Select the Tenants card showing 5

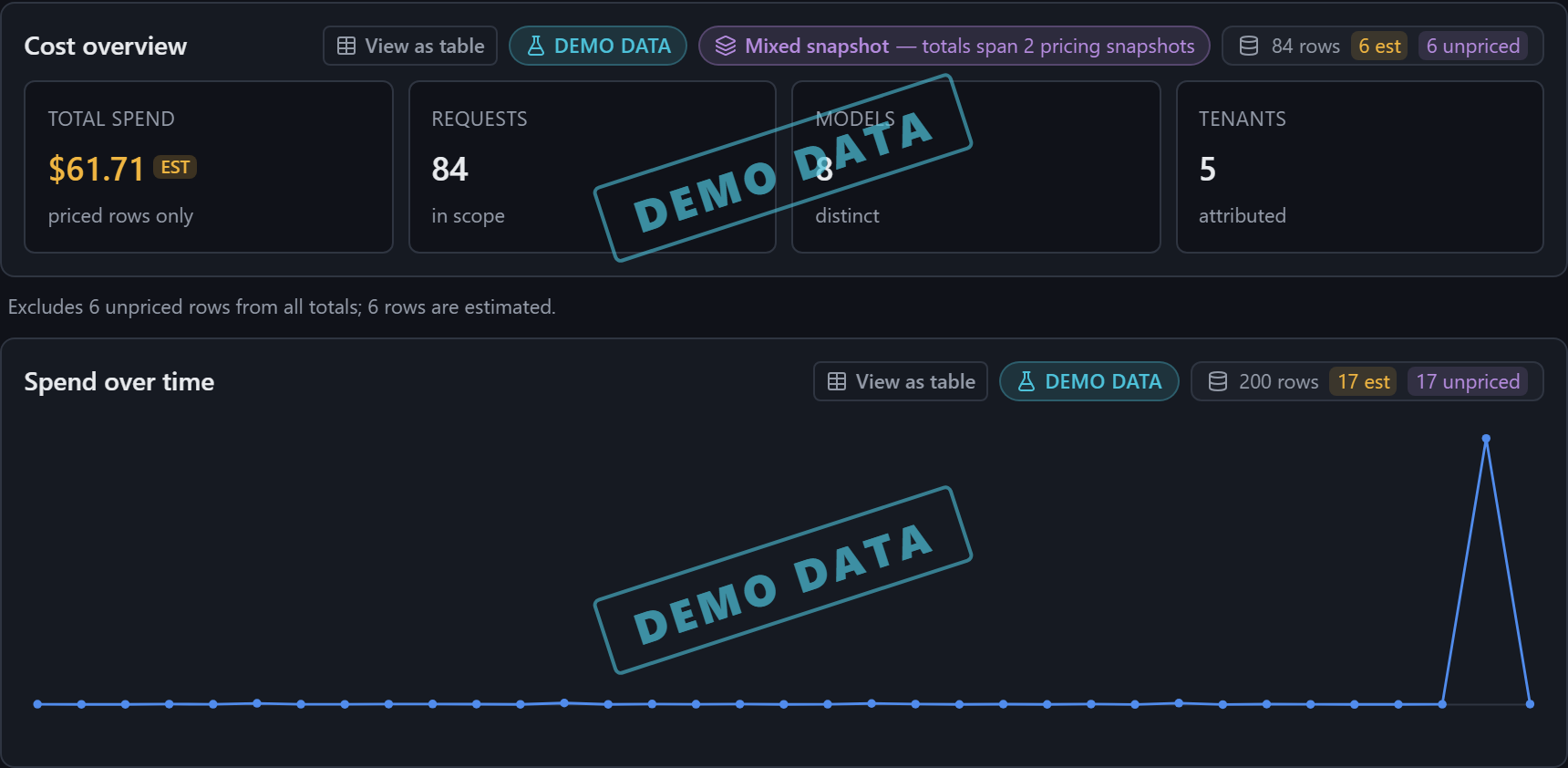click(x=1360, y=167)
